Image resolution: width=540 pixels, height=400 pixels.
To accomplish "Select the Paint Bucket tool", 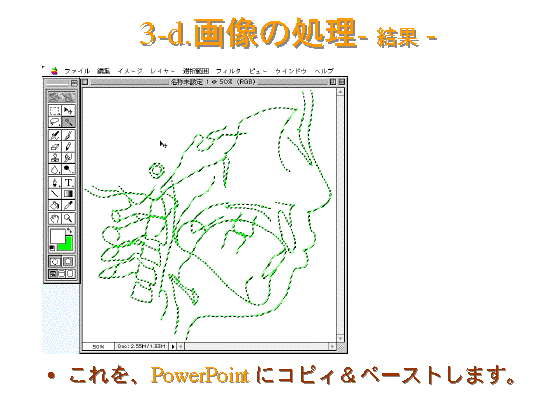I will point(55,205).
